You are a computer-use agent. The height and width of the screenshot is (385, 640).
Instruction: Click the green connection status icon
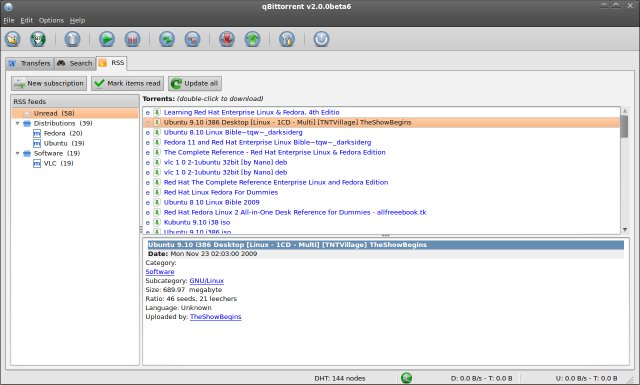click(x=406, y=378)
